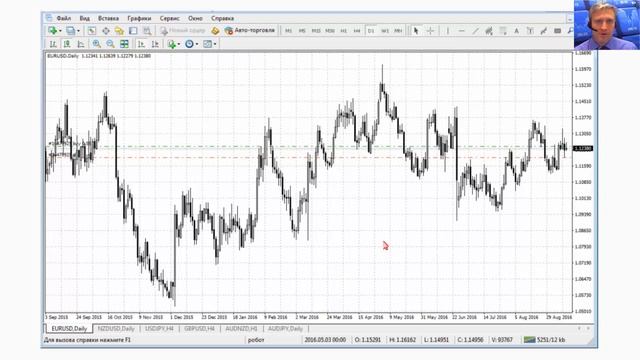Click the search magnifier at toolbar end
The image size is (640, 360).
point(571,31)
